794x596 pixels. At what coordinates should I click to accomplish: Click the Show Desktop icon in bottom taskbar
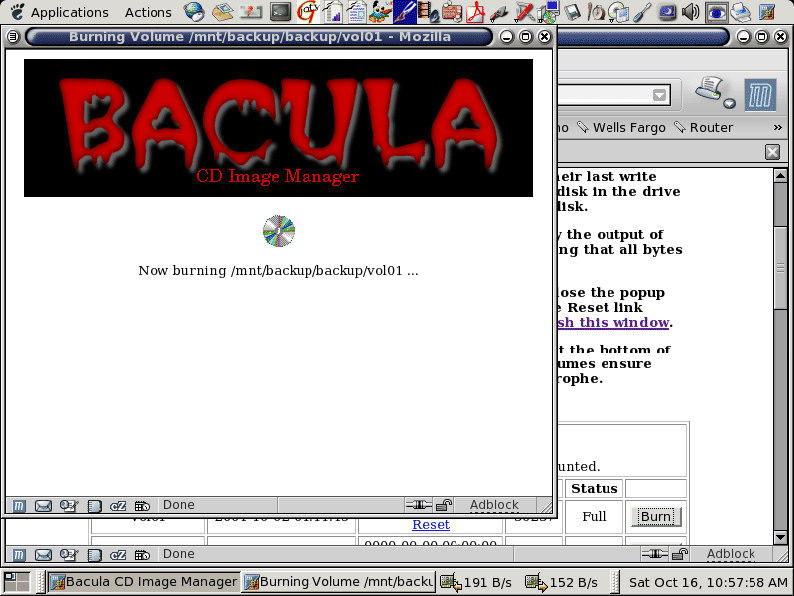[x=18, y=582]
